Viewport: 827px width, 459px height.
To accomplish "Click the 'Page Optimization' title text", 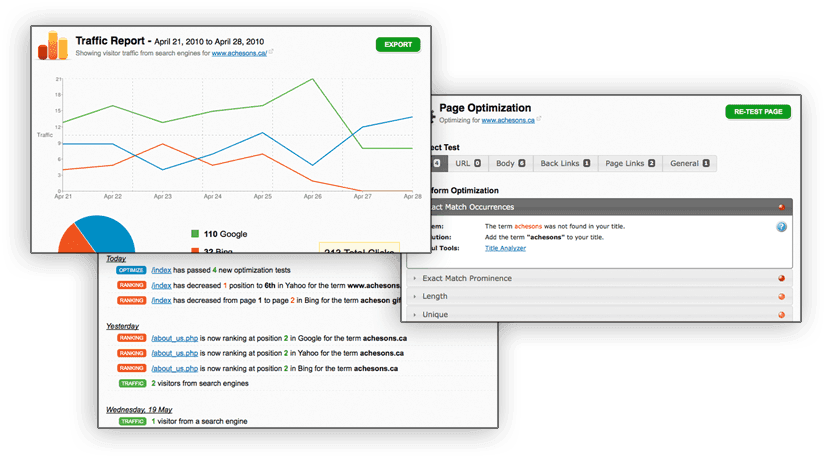I will tap(485, 108).
